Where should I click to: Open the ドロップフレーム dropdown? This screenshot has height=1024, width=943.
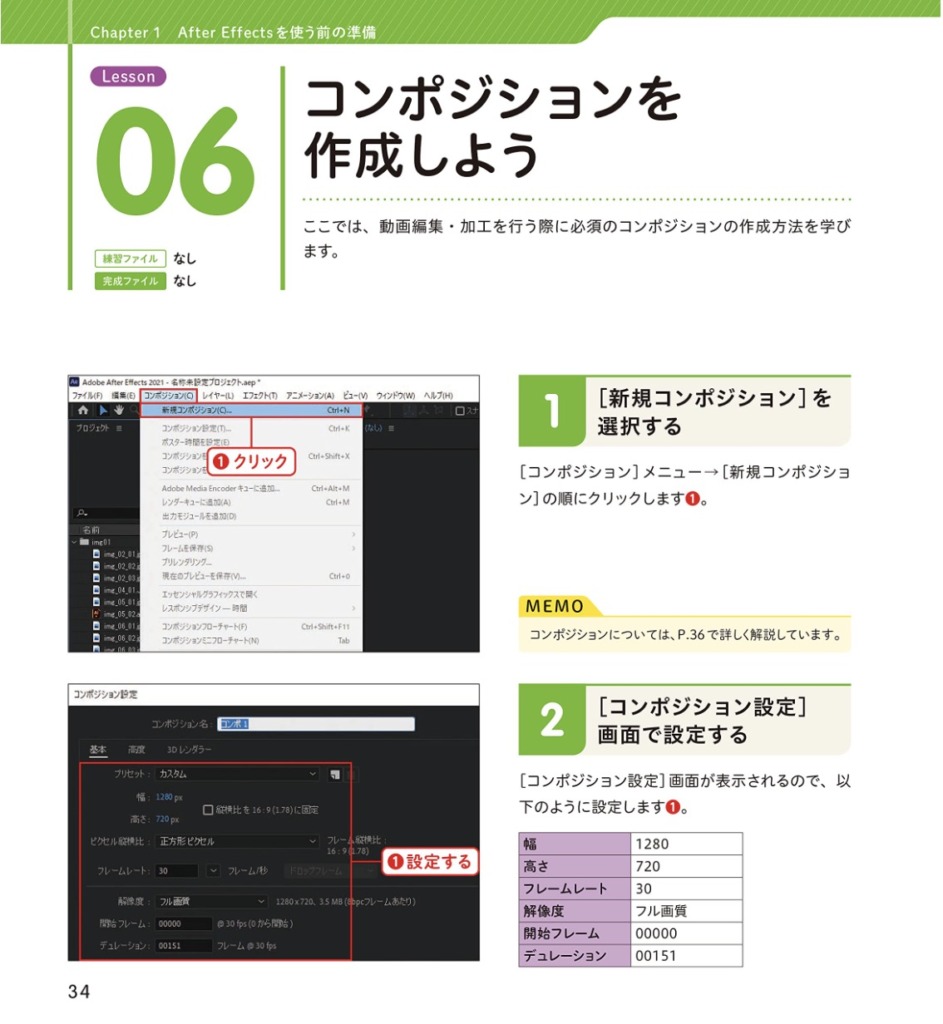tap(330, 871)
